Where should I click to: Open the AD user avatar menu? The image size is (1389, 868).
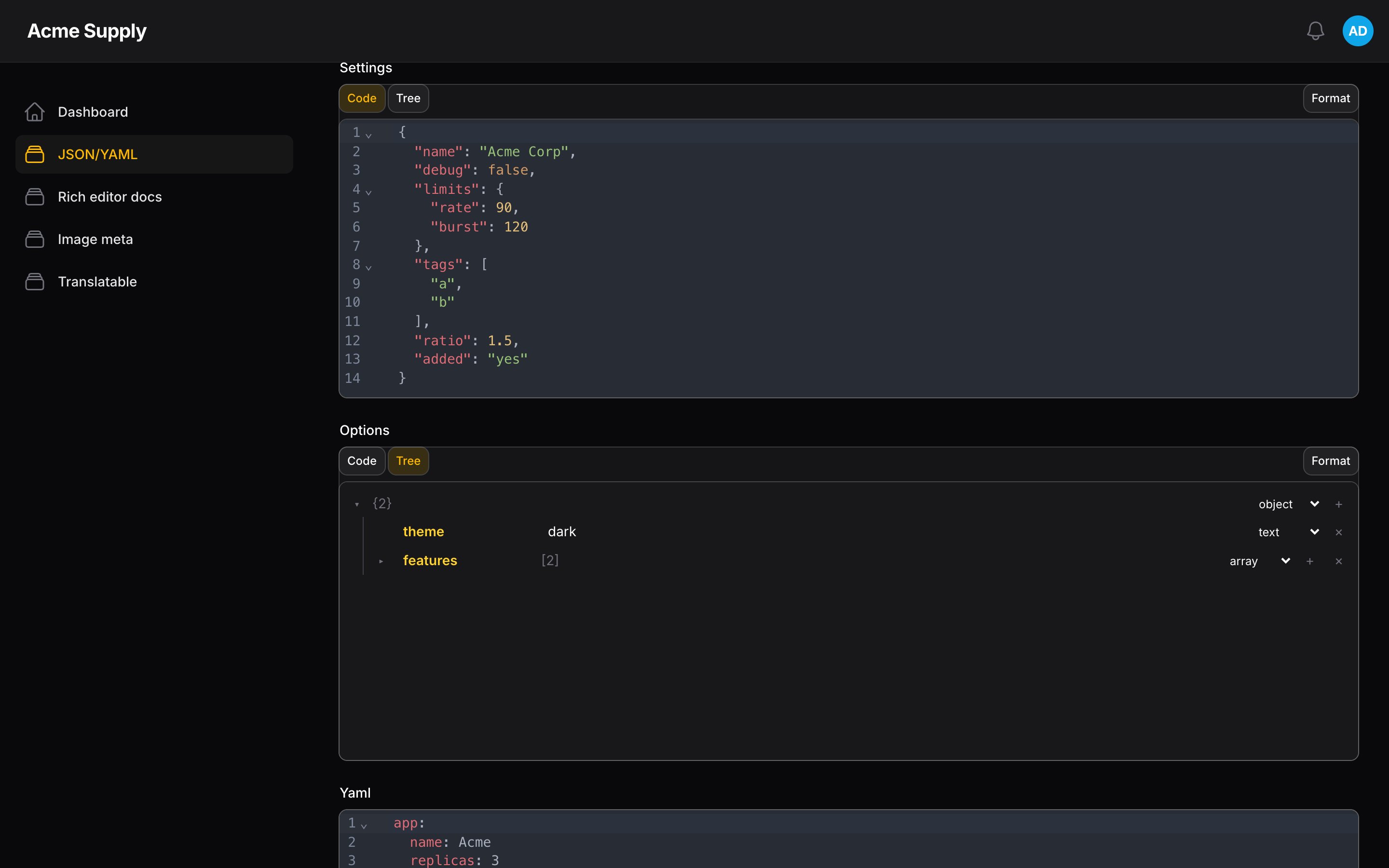click(x=1358, y=31)
